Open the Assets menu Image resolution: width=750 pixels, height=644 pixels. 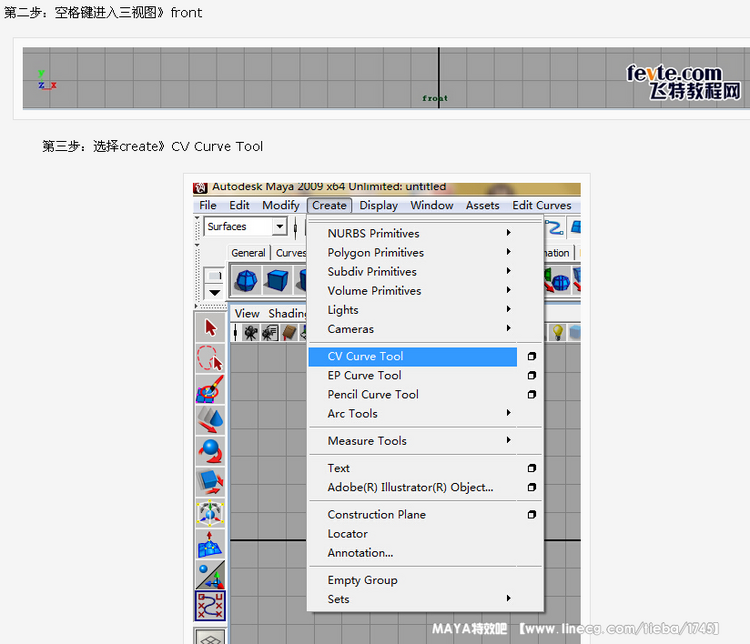tap(483, 205)
